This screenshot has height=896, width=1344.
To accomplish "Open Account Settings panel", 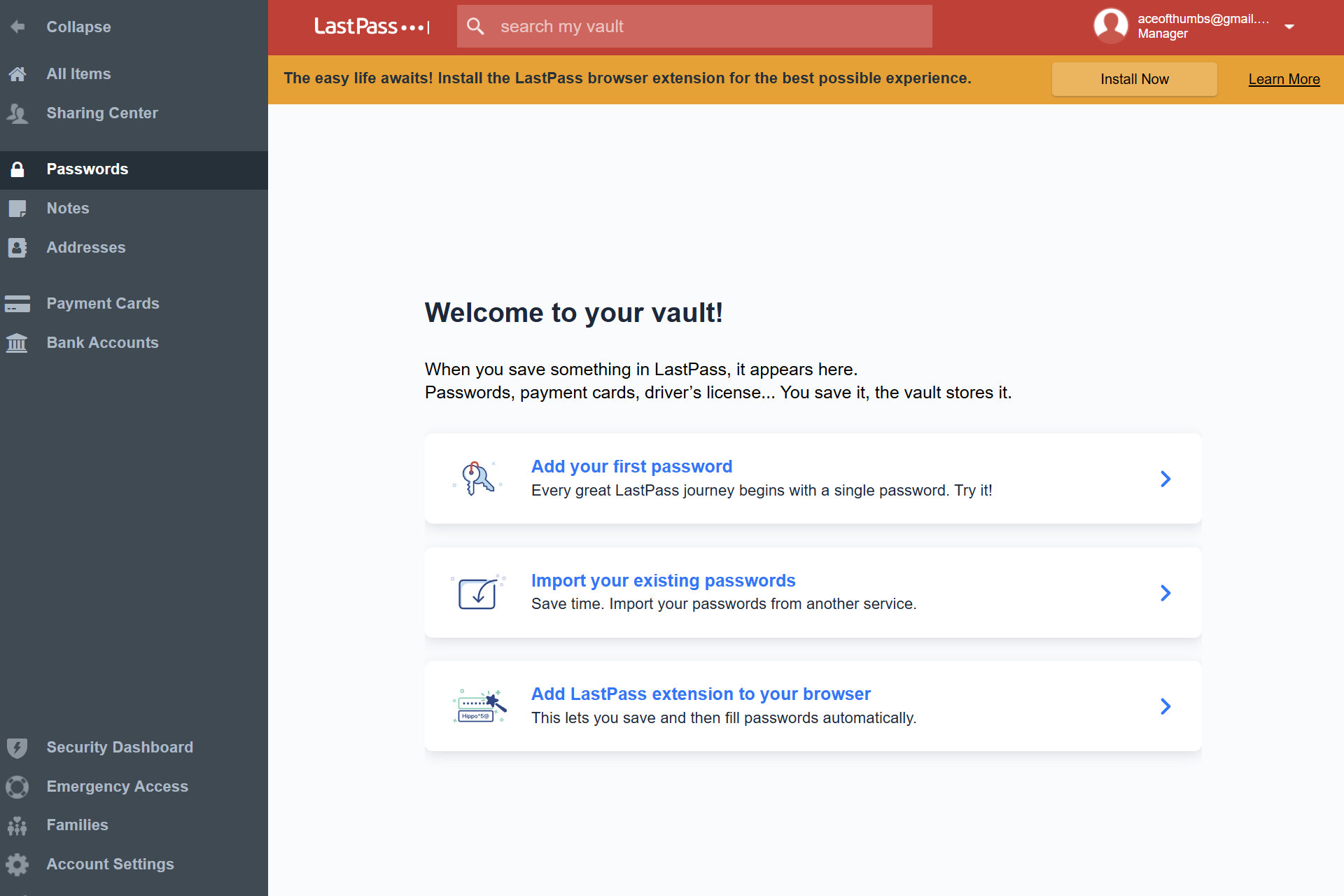I will coord(110,864).
